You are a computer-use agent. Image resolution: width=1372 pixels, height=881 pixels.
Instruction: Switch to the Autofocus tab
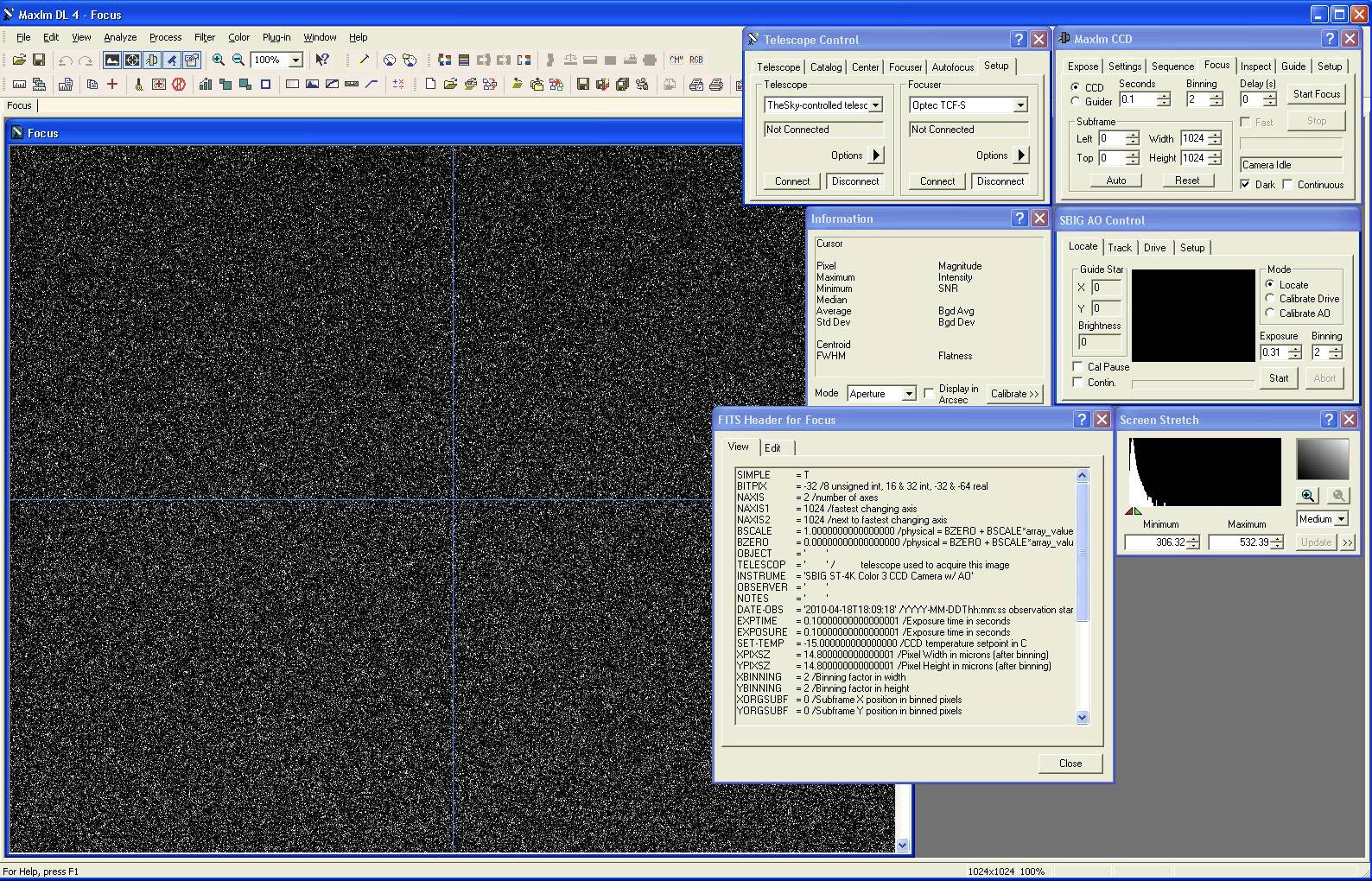tap(952, 67)
